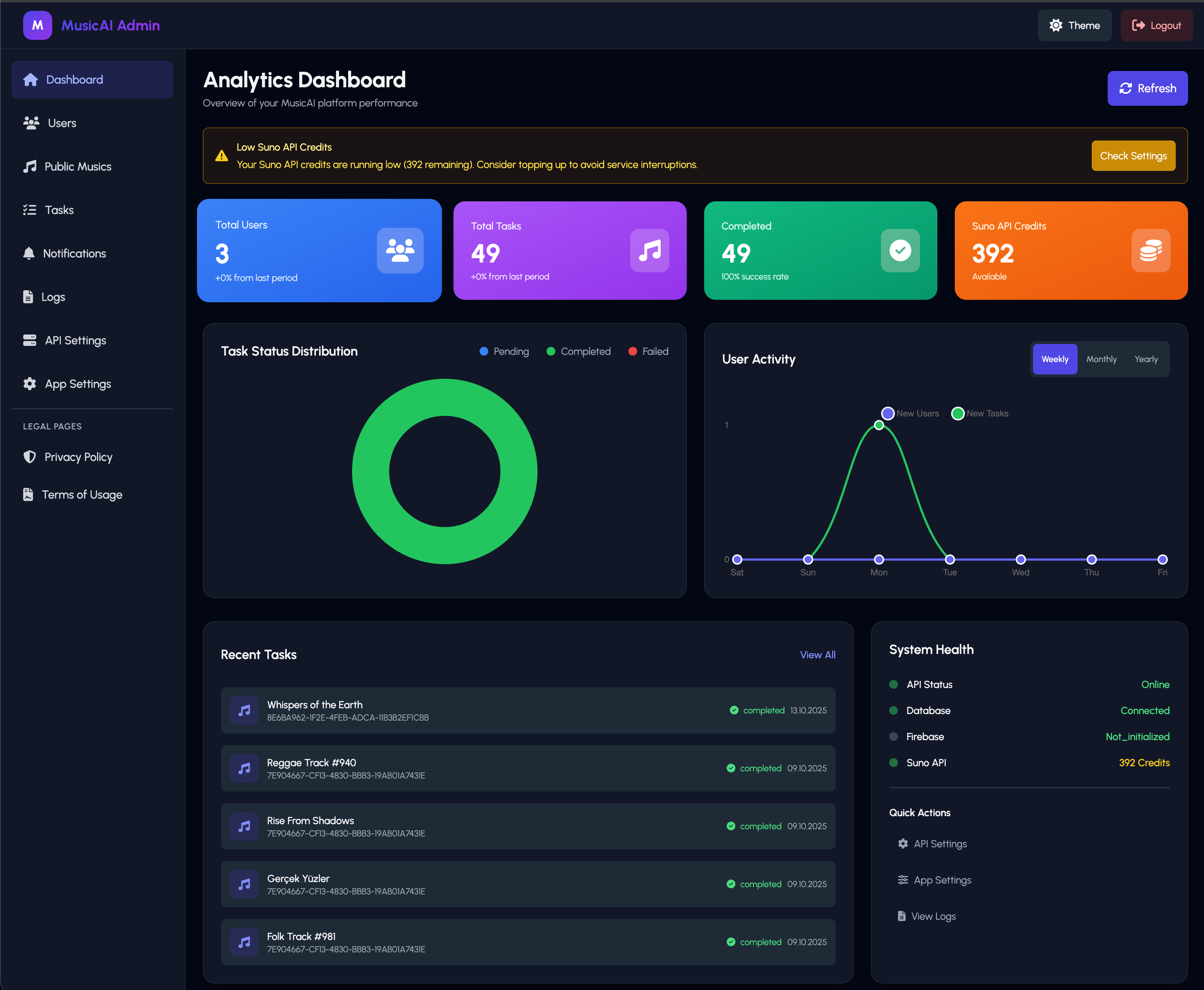Click the Completed checkmark card icon
Image resolution: width=1204 pixels, height=990 pixels.
pyautogui.click(x=900, y=250)
